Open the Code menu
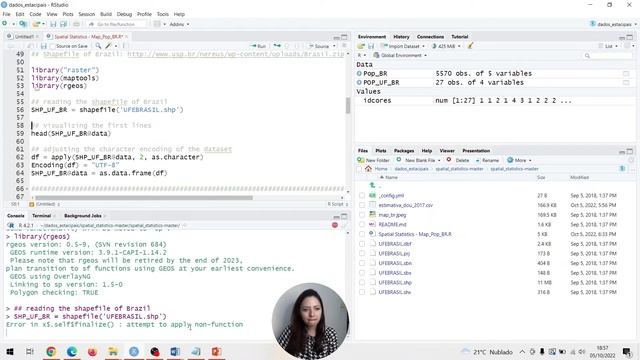The image size is (640, 360). click(x=36, y=14)
